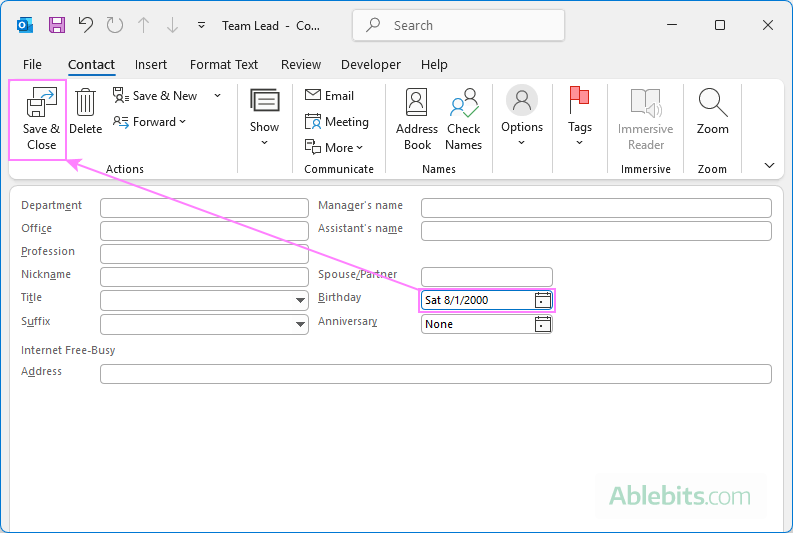This screenshot has width=793, height=533.
Task: Click the Office field
Action: coord(204,231)
